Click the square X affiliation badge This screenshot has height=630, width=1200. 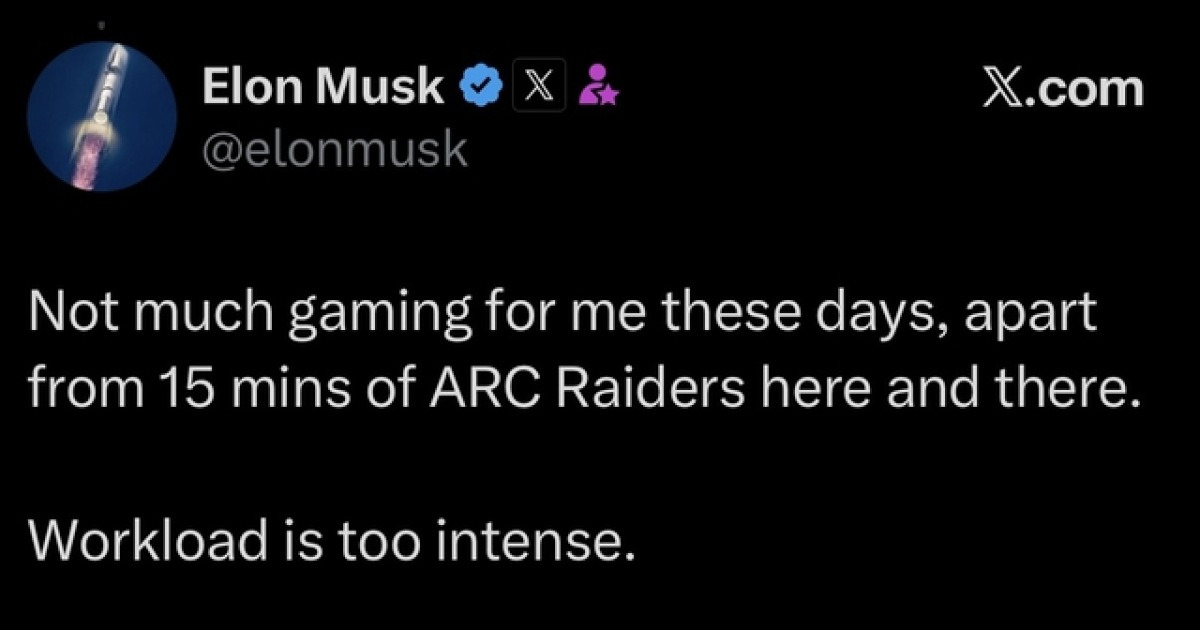[x=536, y=89]
